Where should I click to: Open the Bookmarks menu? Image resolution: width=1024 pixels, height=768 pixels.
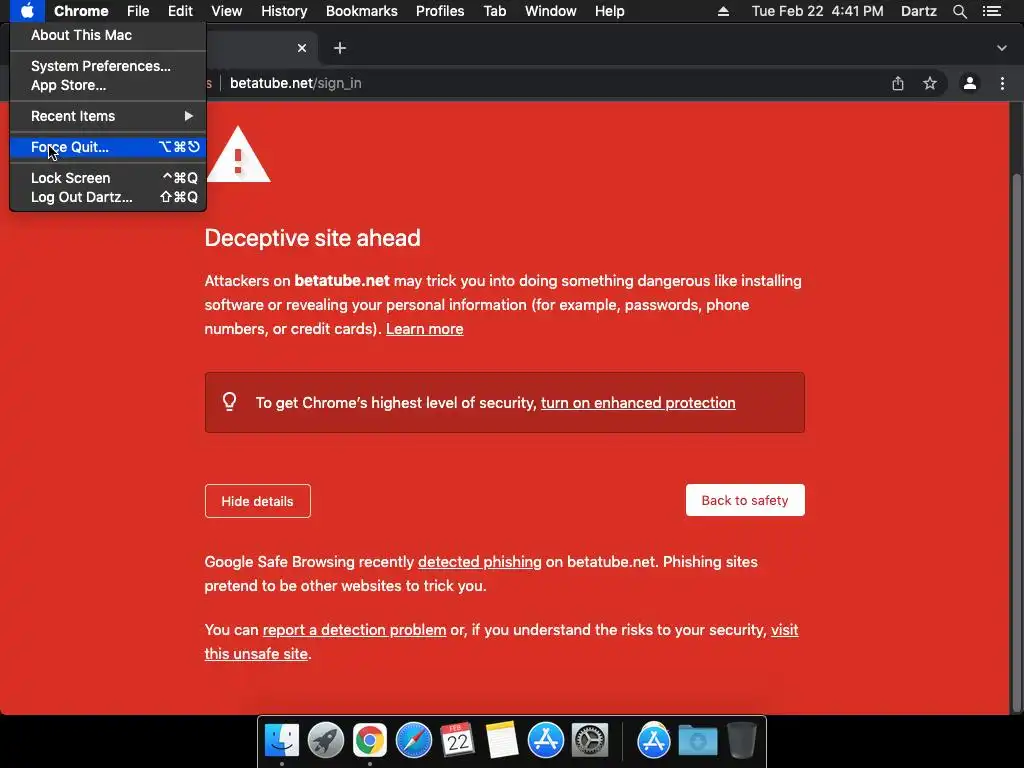coord(362,11)
